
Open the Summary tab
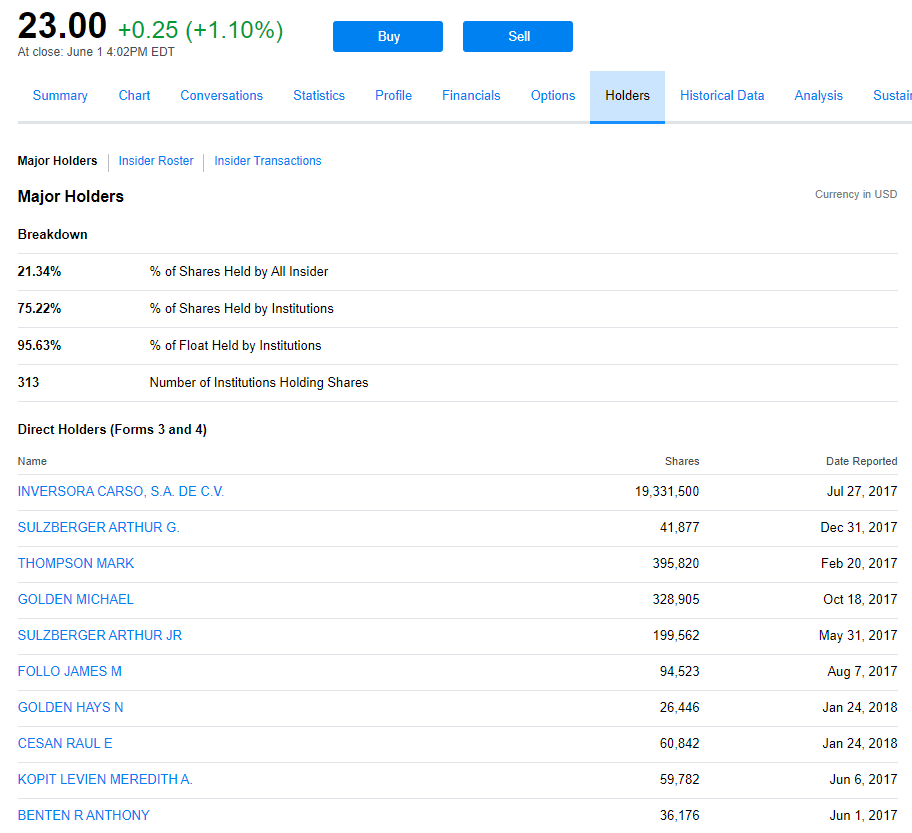[x=60, y=95]
